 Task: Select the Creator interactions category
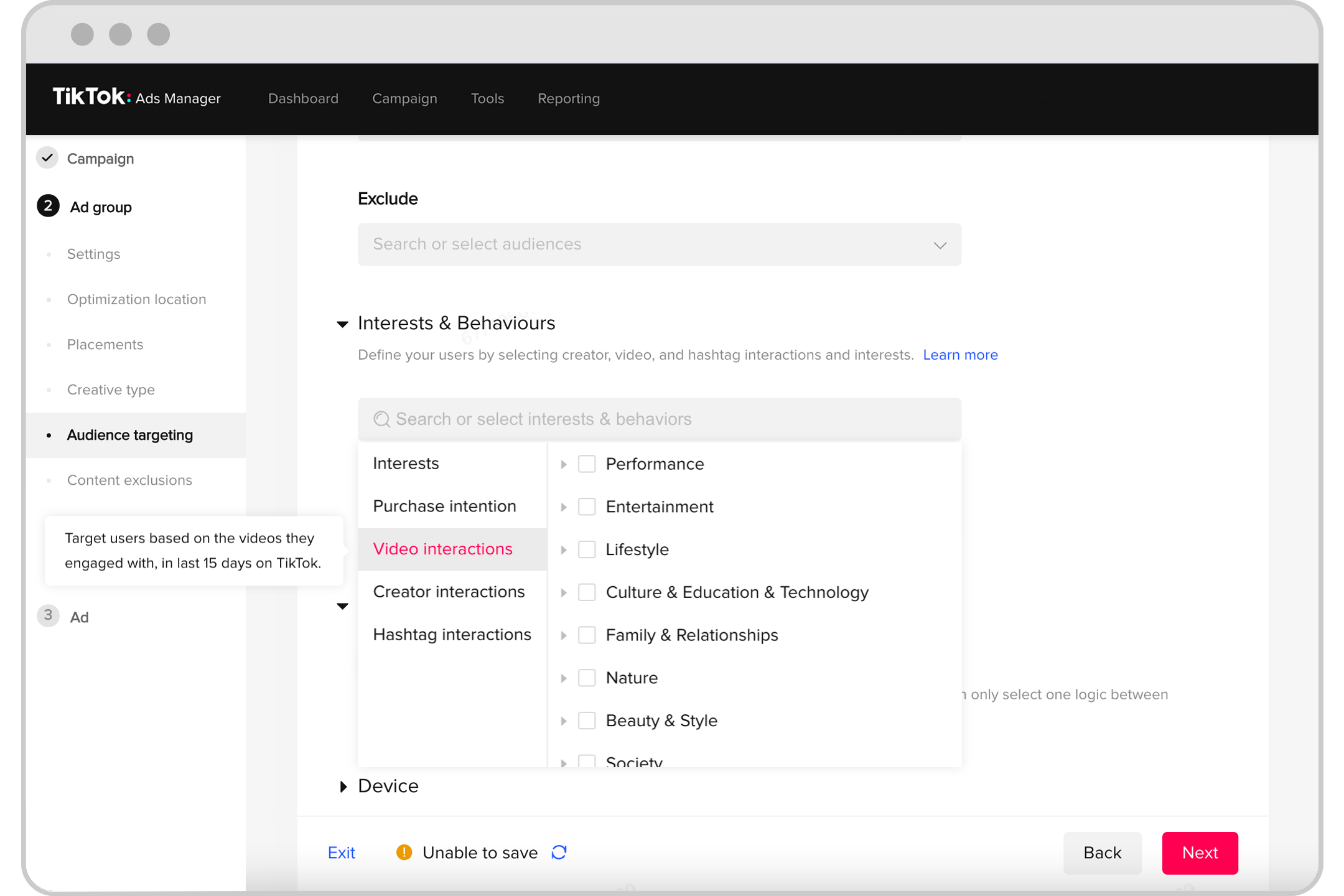[x=452, y=592]
